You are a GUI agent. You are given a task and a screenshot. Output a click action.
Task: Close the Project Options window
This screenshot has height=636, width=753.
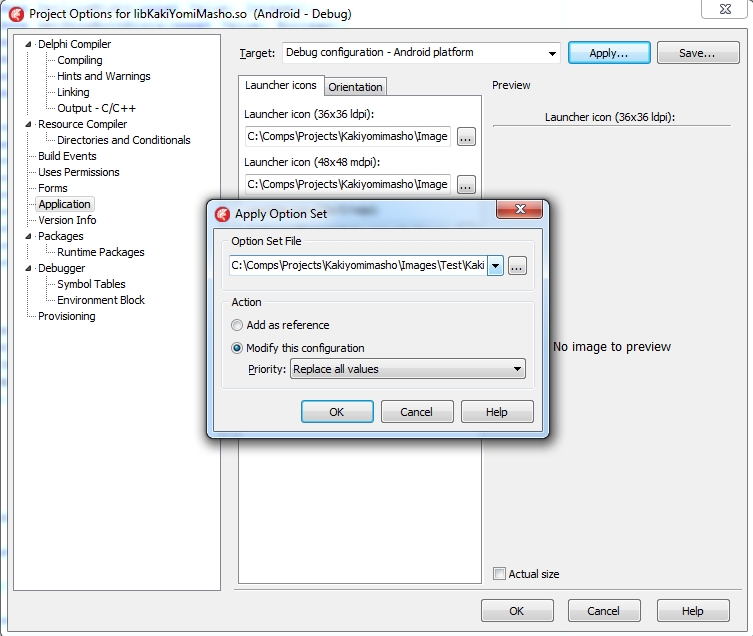click(x=725, y=9)
